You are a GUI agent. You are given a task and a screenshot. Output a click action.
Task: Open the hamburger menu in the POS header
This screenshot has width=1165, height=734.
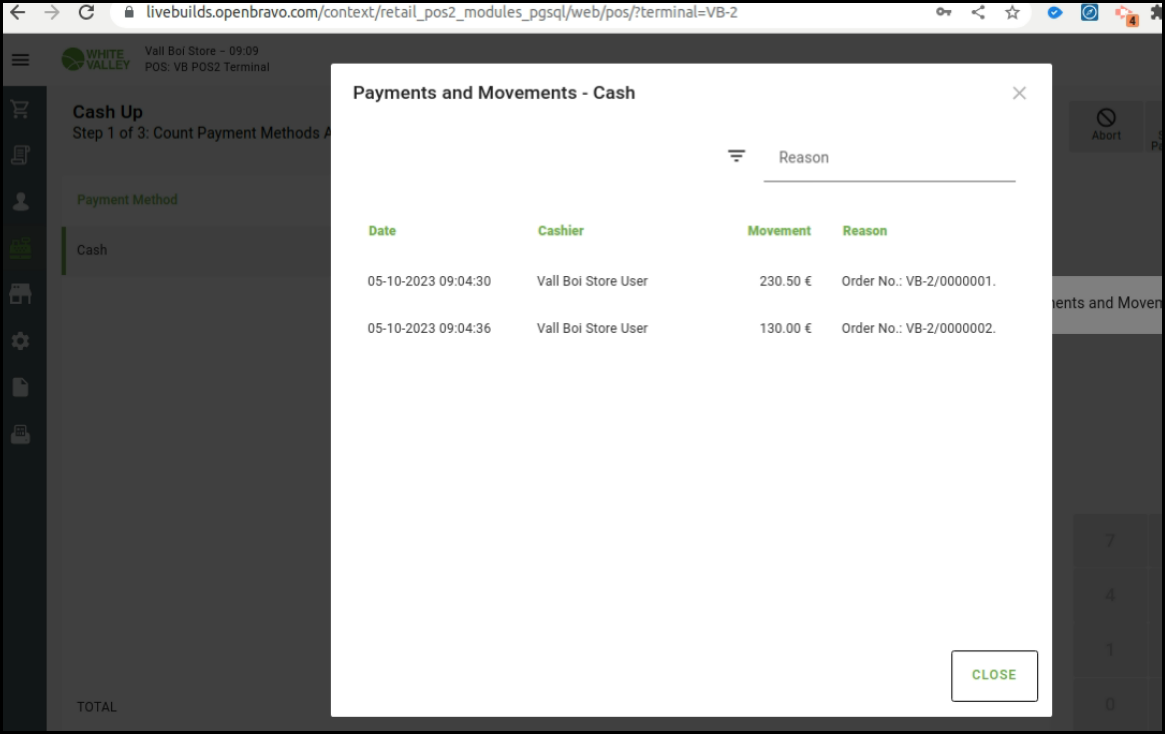coord(21,60)
